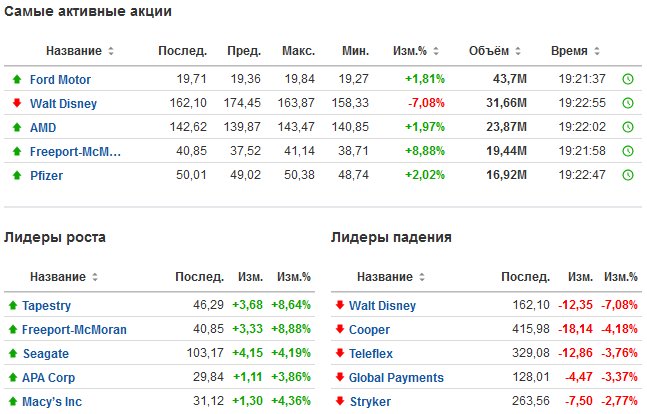Open Global Payments stock page
647x414 pixels.
396,377
